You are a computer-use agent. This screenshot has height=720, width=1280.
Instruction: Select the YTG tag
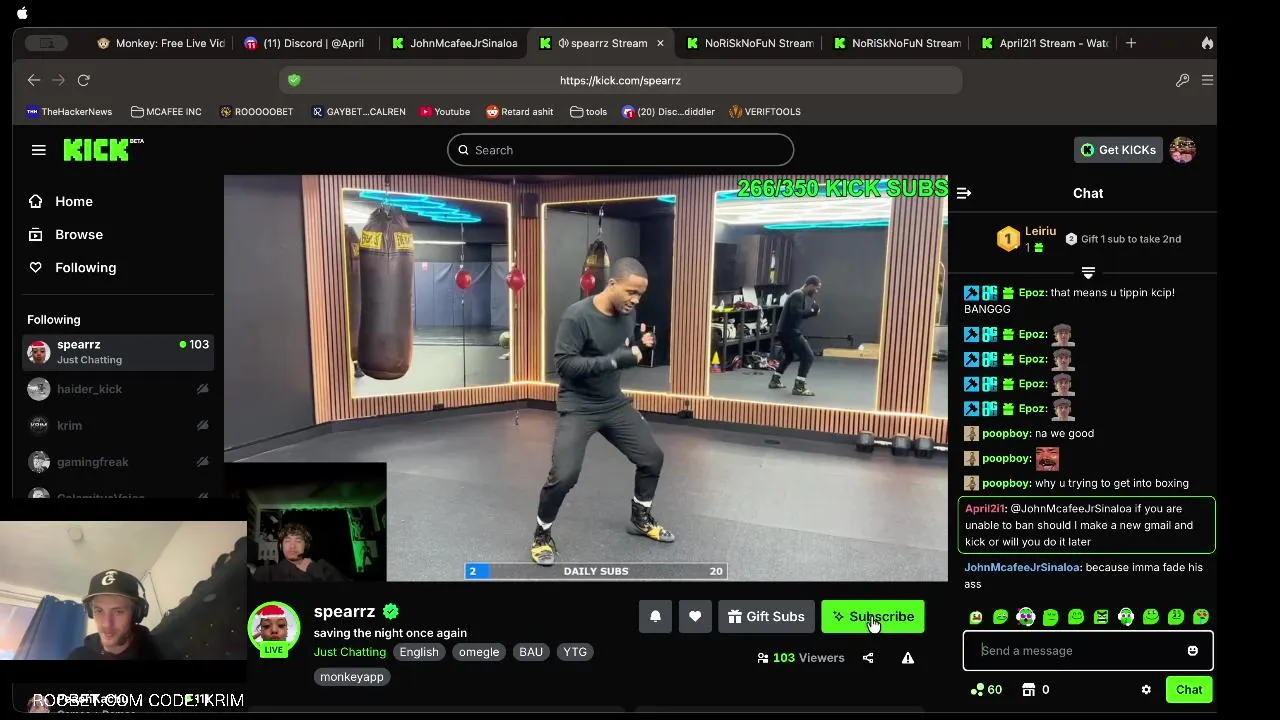pyautogui.click(x=575, y=652)
